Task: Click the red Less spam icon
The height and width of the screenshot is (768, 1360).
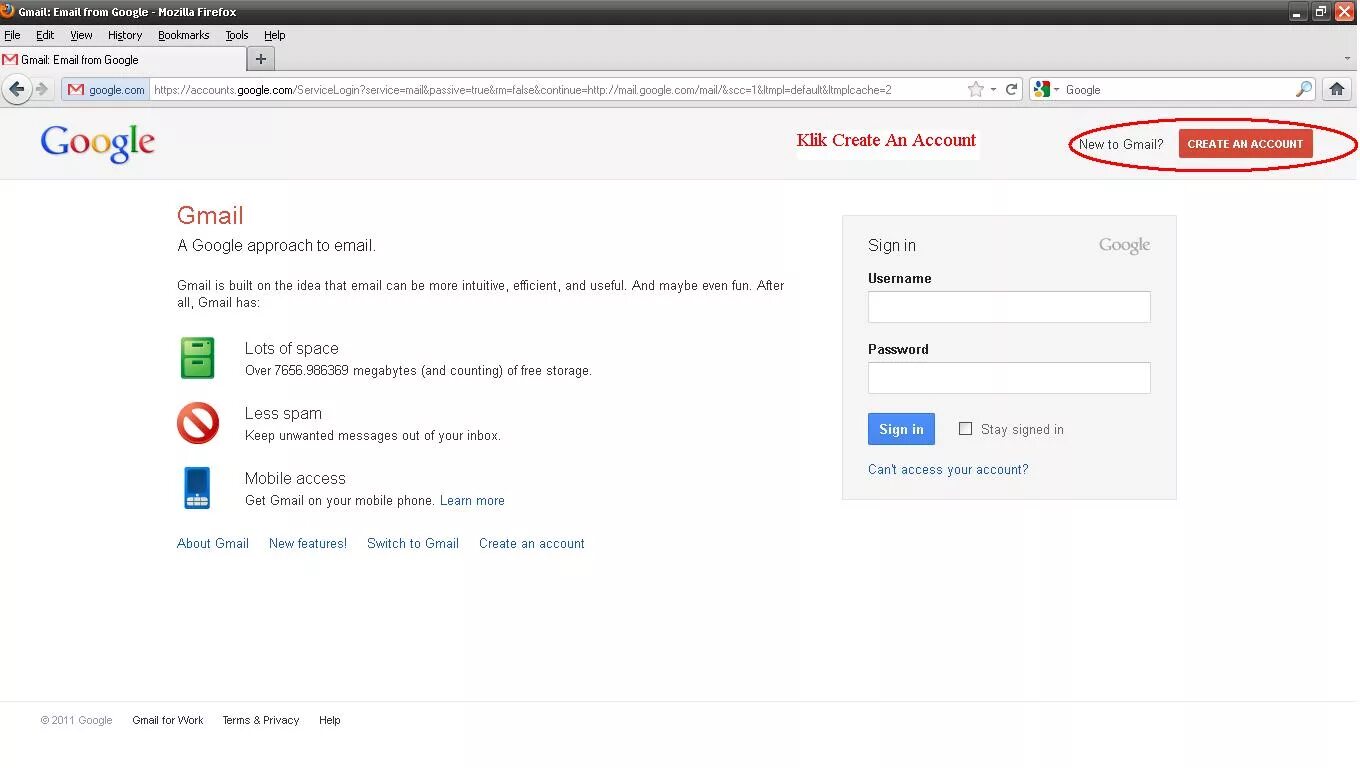Action: point(198,423)
